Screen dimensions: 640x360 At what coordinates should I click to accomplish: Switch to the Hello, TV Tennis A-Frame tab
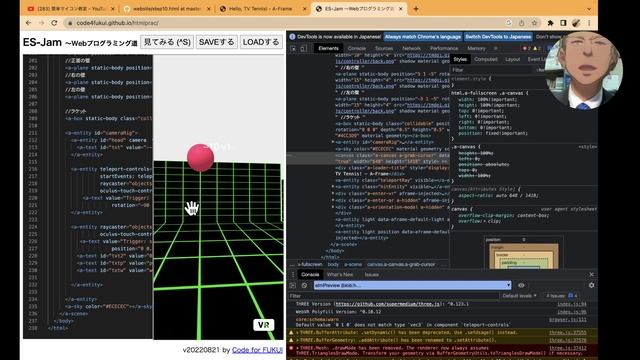tap(261, 9)
